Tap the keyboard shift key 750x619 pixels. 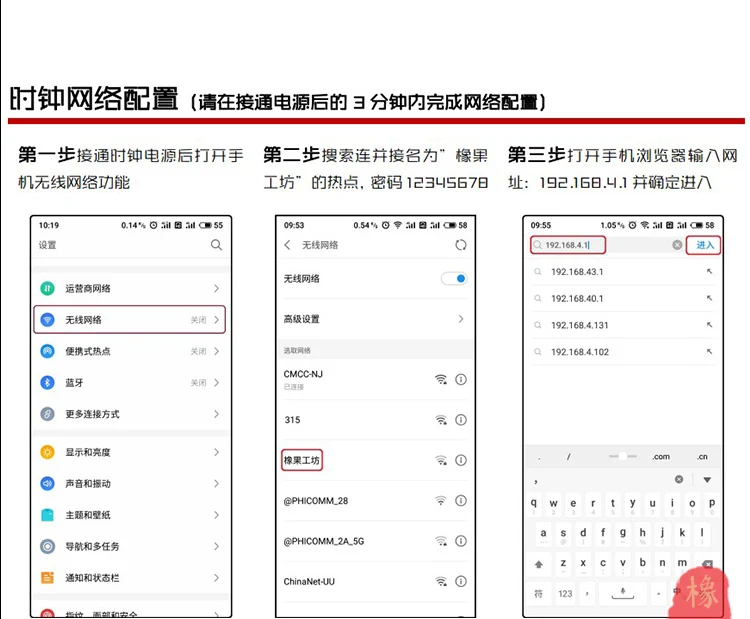click(x=539, y=564)
